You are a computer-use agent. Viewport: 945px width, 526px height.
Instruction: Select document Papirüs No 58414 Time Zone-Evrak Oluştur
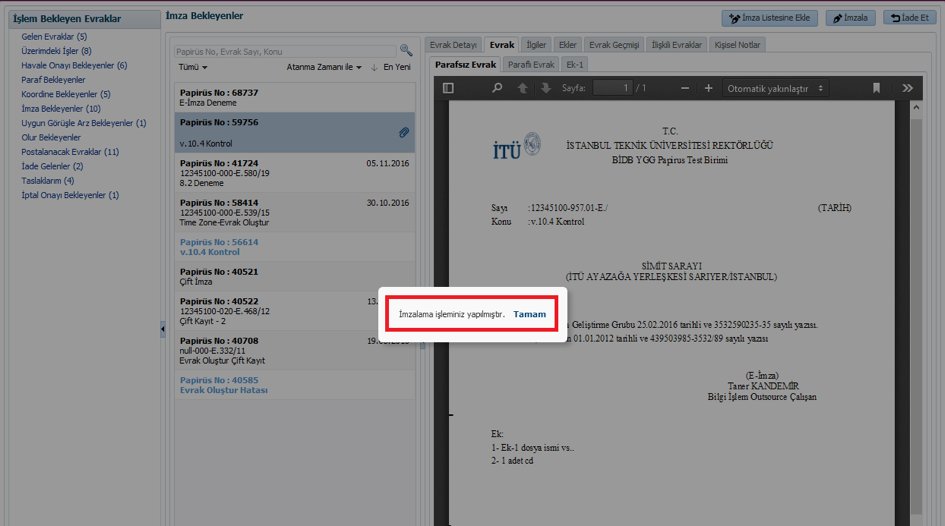tap(295, 213)
